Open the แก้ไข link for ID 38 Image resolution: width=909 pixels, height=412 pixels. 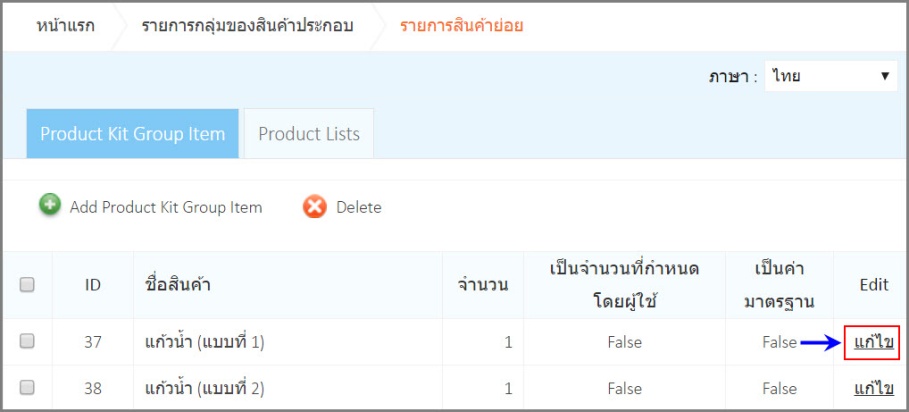874,388
